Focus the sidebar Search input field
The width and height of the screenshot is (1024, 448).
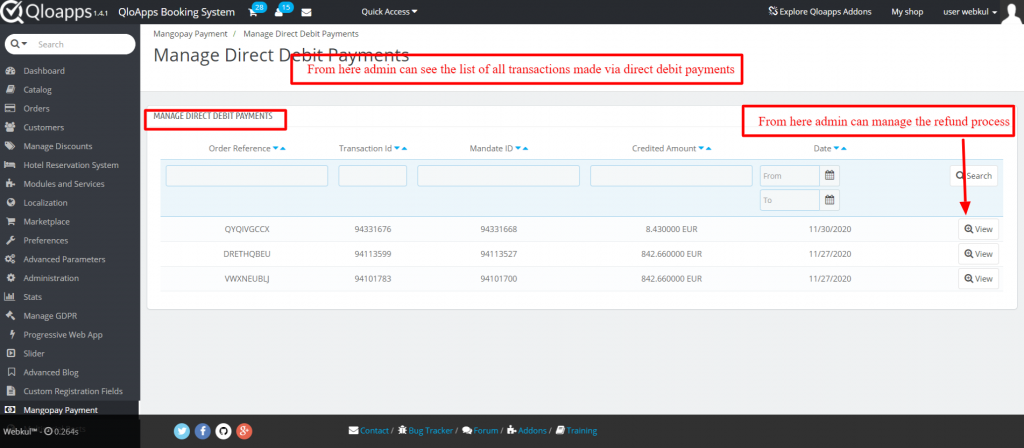(x=84, y=44)
